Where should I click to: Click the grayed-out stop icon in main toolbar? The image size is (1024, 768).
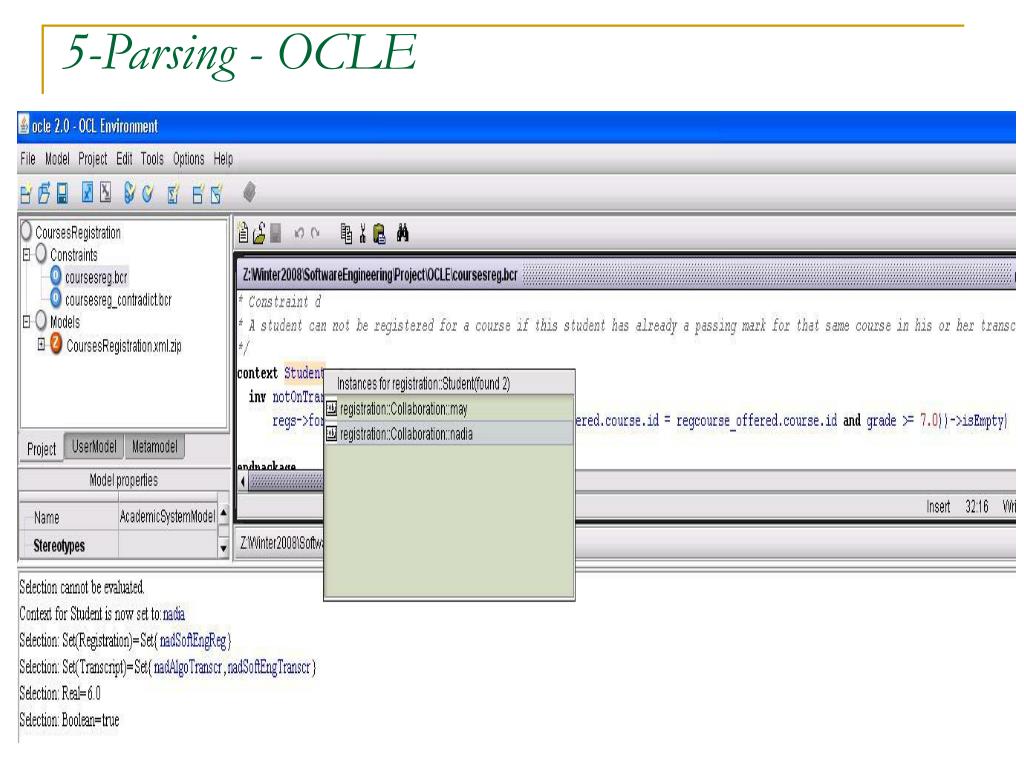249,193
